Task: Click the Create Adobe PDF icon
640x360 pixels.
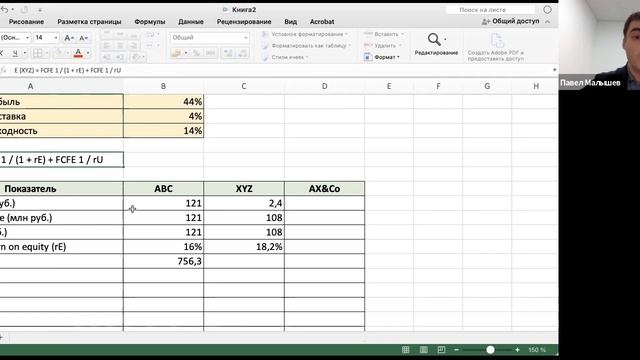Action: (x=497, y=41)
